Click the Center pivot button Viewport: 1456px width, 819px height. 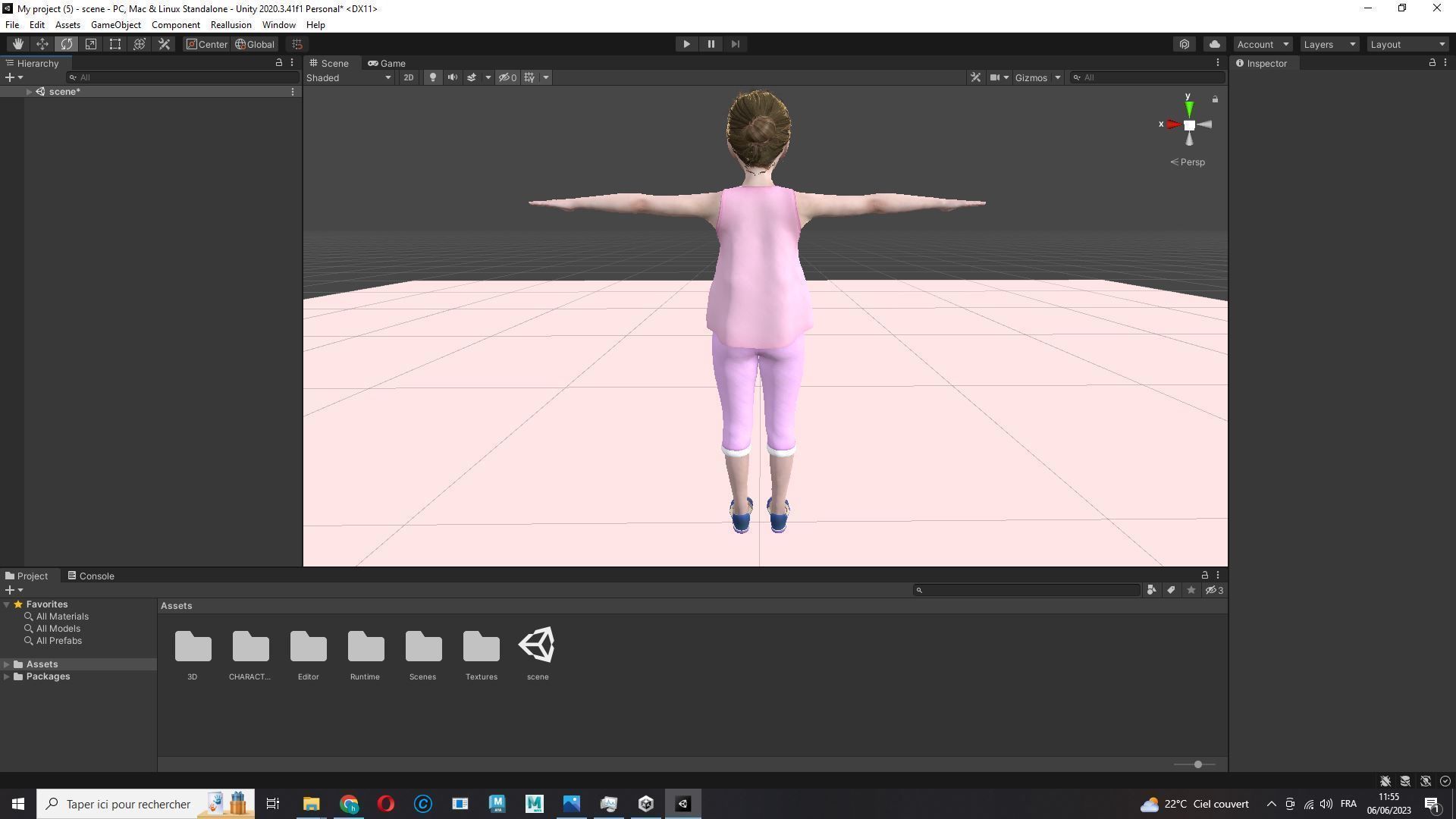[207, 44]
